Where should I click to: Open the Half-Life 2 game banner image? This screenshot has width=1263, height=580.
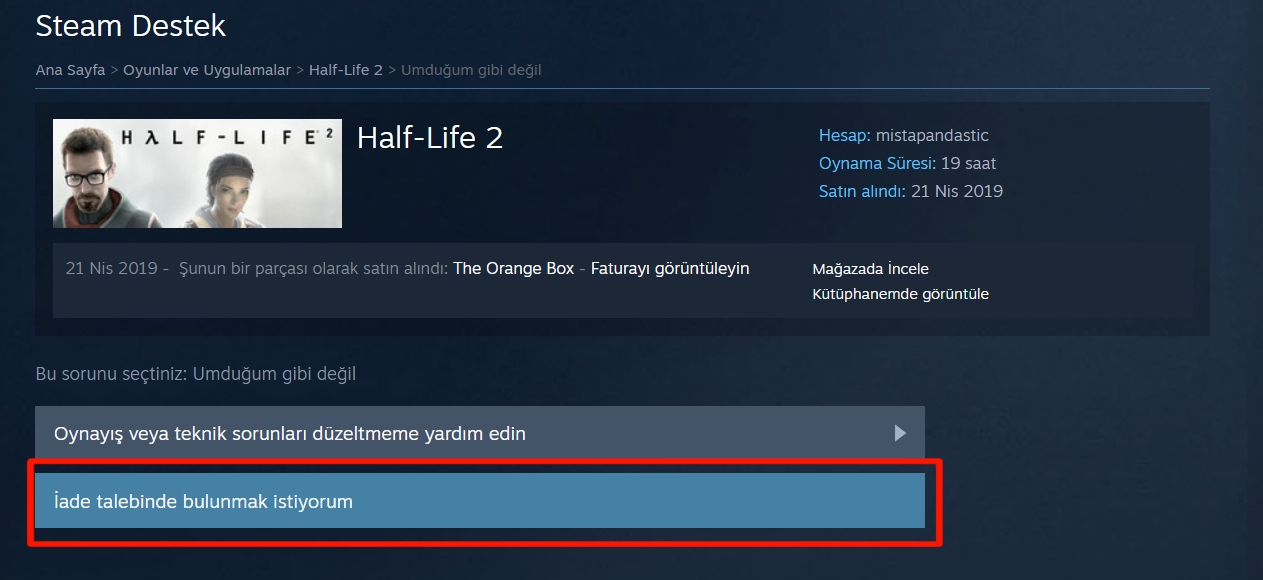coord(197,174)
